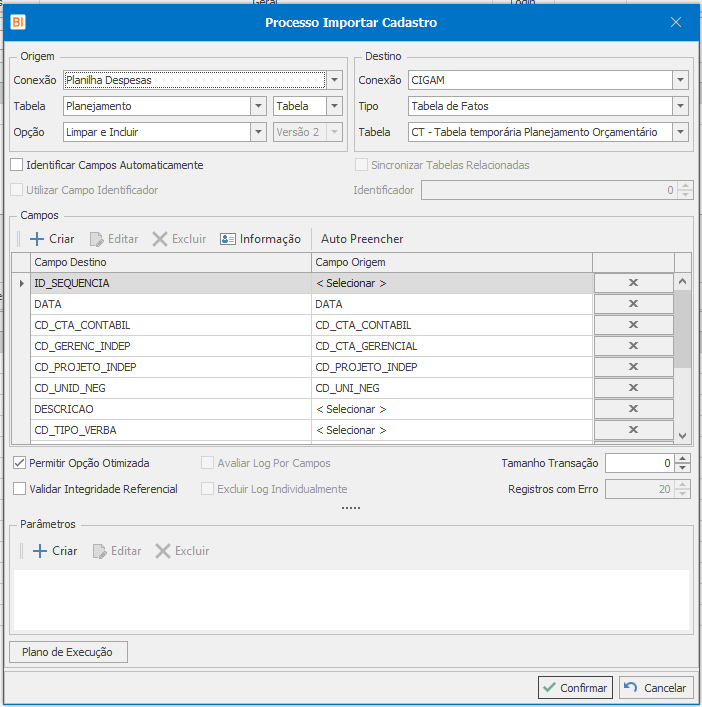Open the Plano de Execução button
This screenshot has height=707, width=702.
[69, 652]
